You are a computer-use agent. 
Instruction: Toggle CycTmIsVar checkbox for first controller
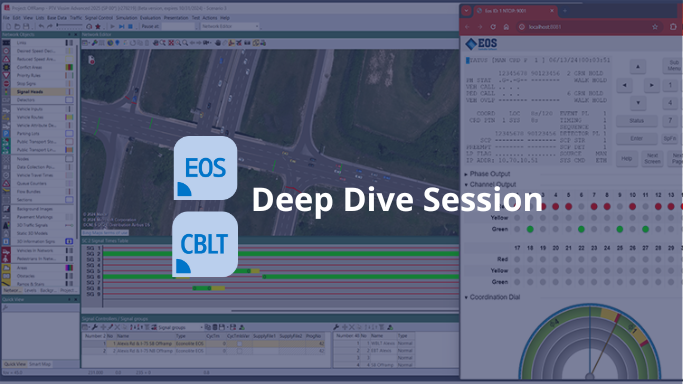click(x=239, y=344)
